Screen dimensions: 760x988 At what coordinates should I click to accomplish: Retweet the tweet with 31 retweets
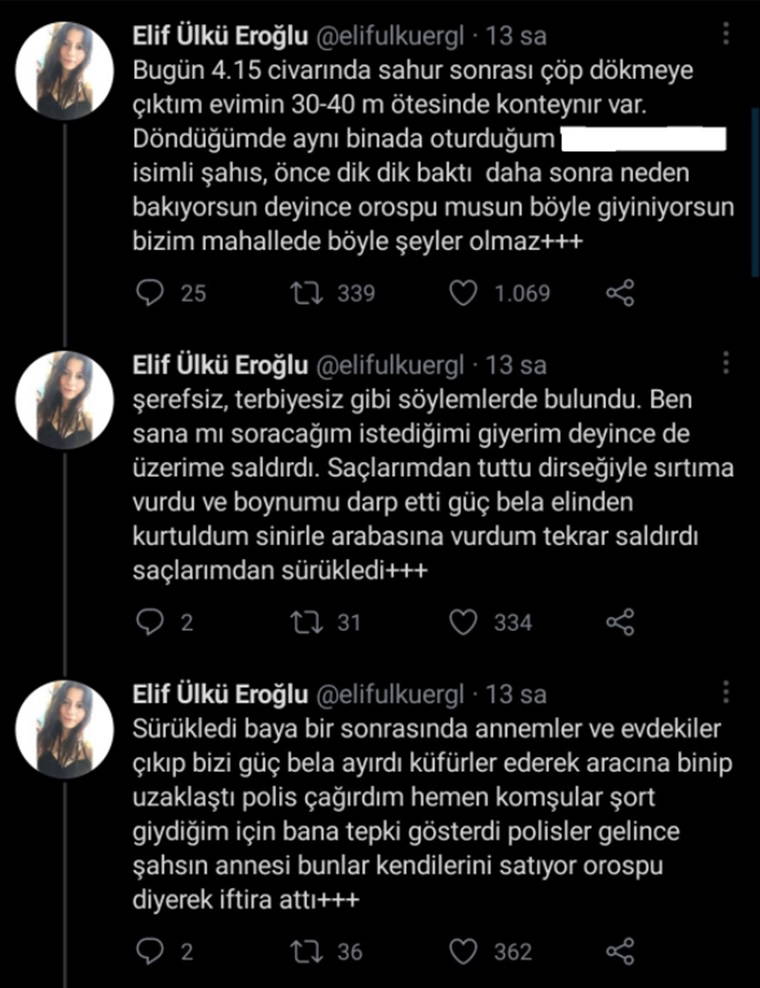(x=301, y=623)
